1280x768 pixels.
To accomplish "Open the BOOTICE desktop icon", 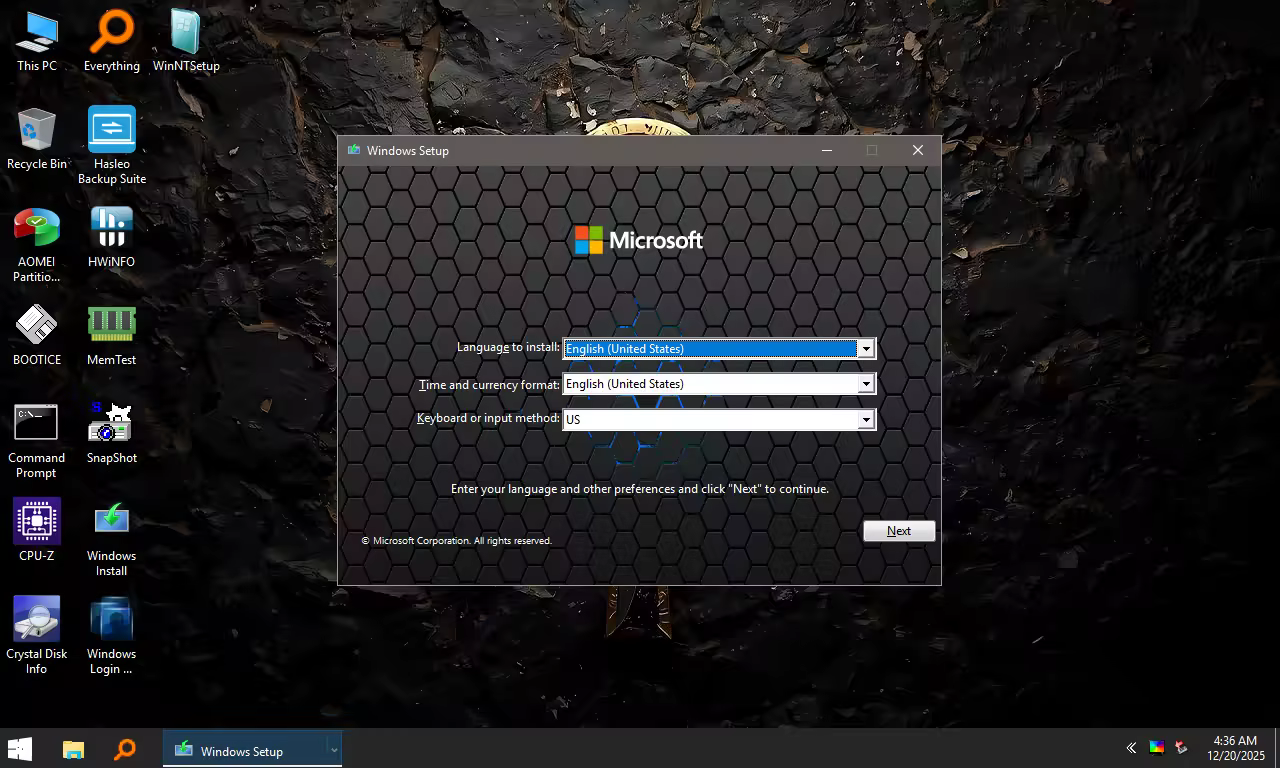I will pos(37,325).
